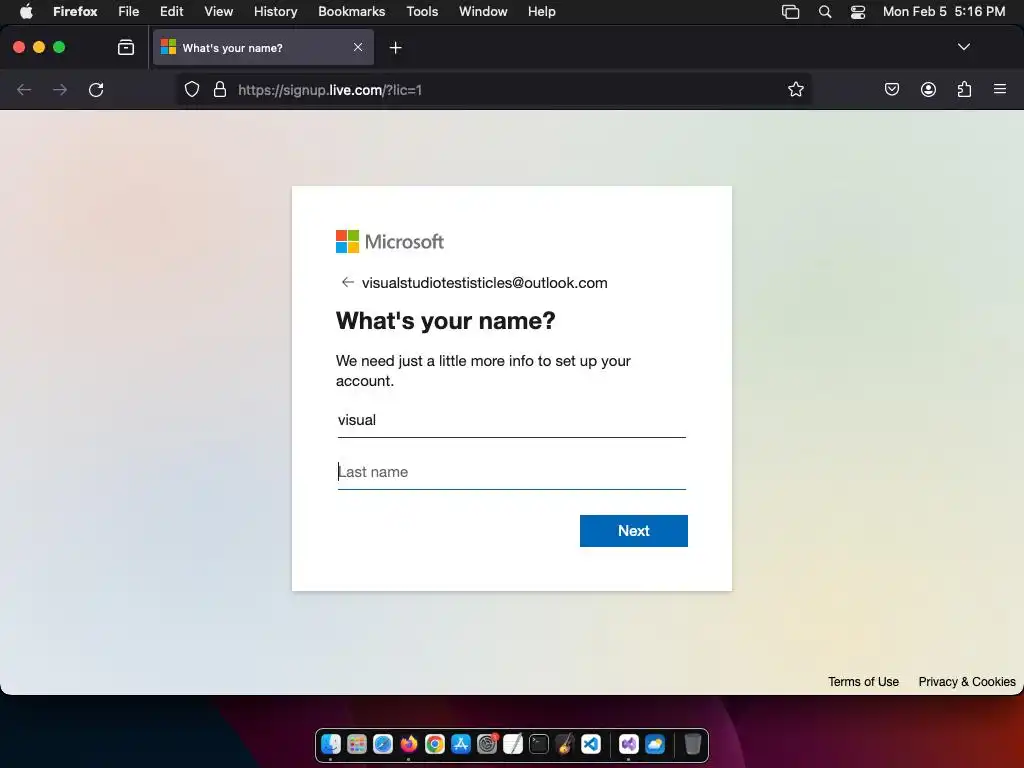Open the Privacy & Cookies link

pyautogui.click(x=967, y=681)
